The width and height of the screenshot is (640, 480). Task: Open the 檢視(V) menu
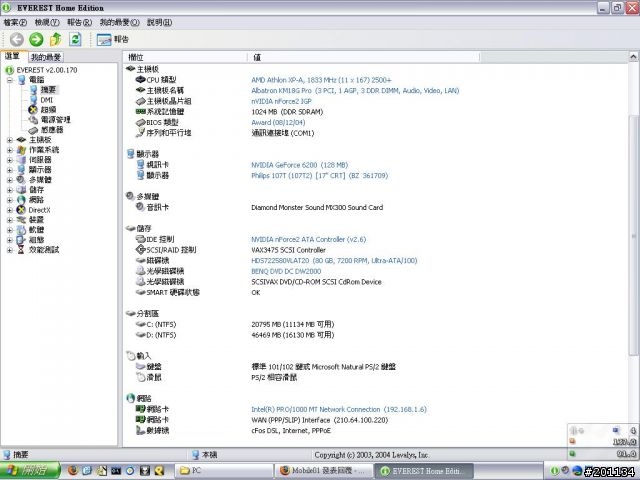[x=47, y=22]
